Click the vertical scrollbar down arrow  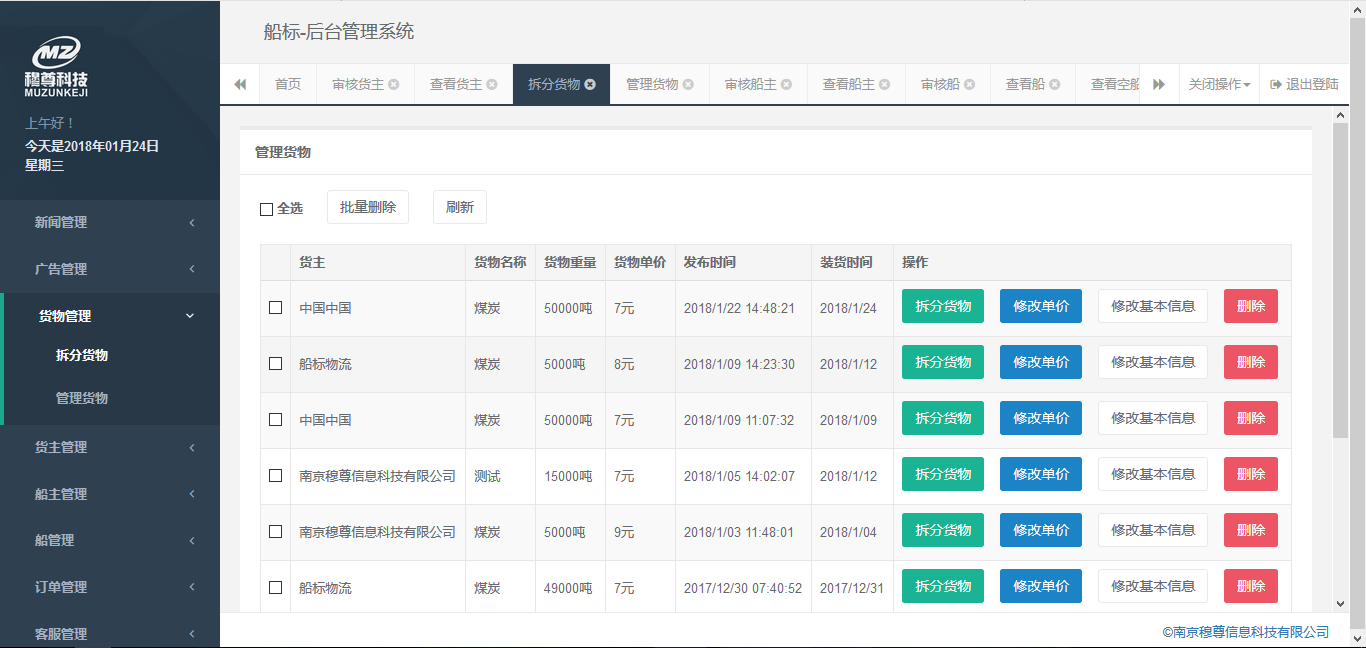[x=1341, y=603]
